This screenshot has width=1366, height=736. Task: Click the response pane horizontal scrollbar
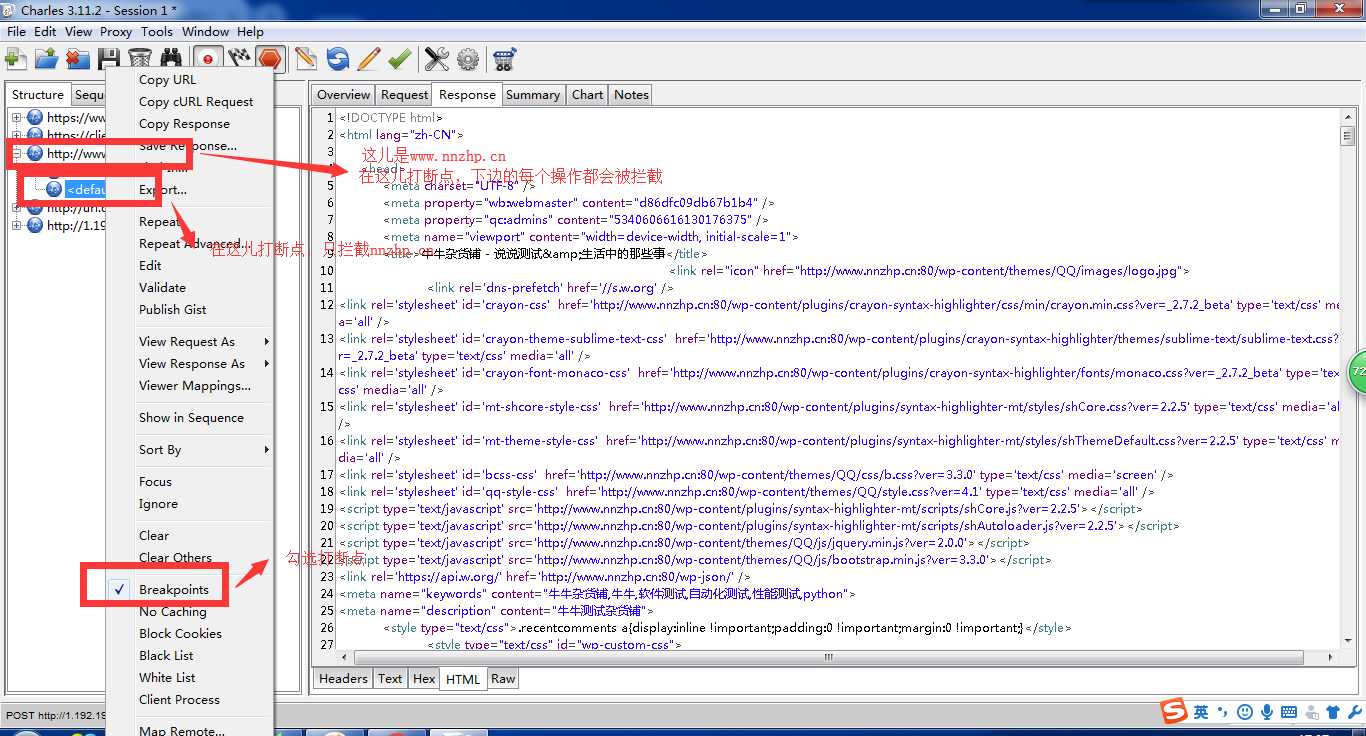830,657
